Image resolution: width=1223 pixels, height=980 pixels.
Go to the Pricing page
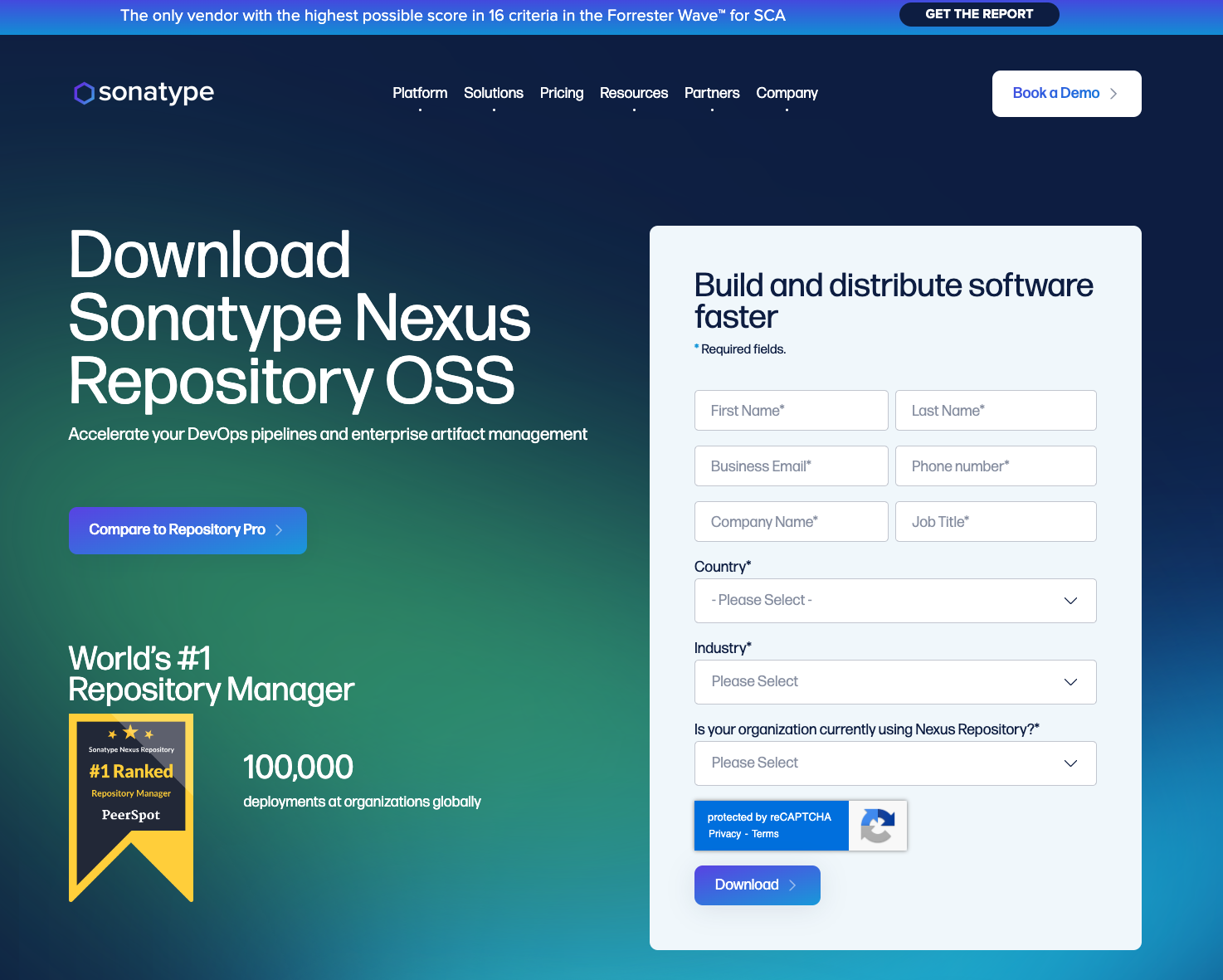[x=562, y=93]
